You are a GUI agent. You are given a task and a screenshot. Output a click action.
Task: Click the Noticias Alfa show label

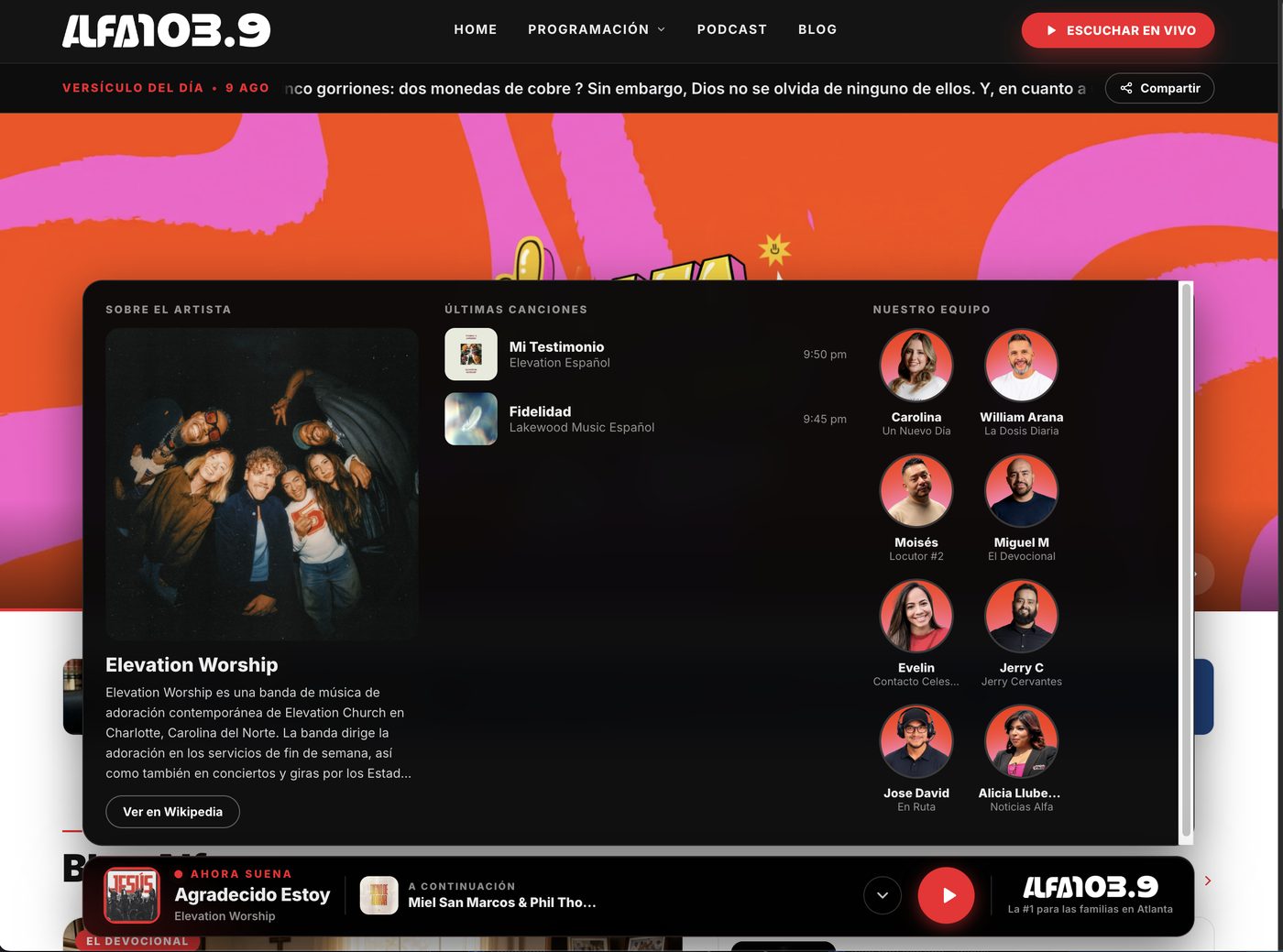click(x=1022, y=807)
